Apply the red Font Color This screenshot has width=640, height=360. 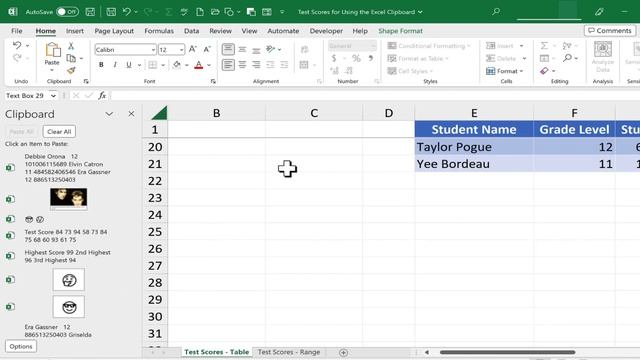pyautogui.click(x=199, y=64)
